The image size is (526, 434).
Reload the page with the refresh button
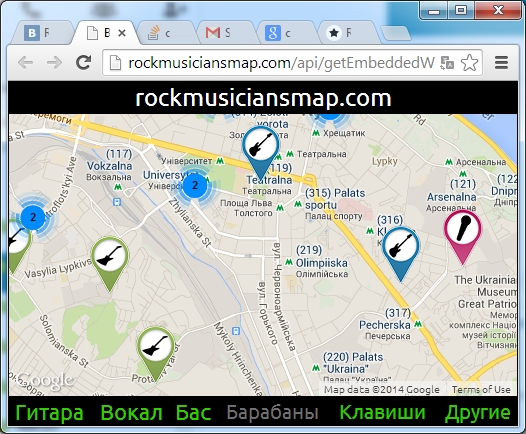[x=84, y=62]
